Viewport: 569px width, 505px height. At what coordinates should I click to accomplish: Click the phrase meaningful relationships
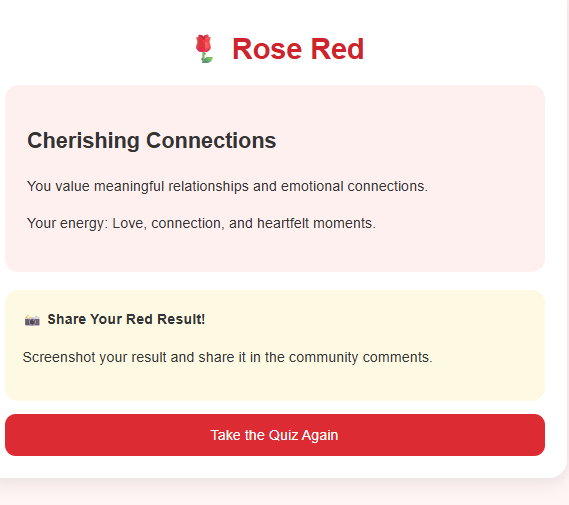coord(171,186)
